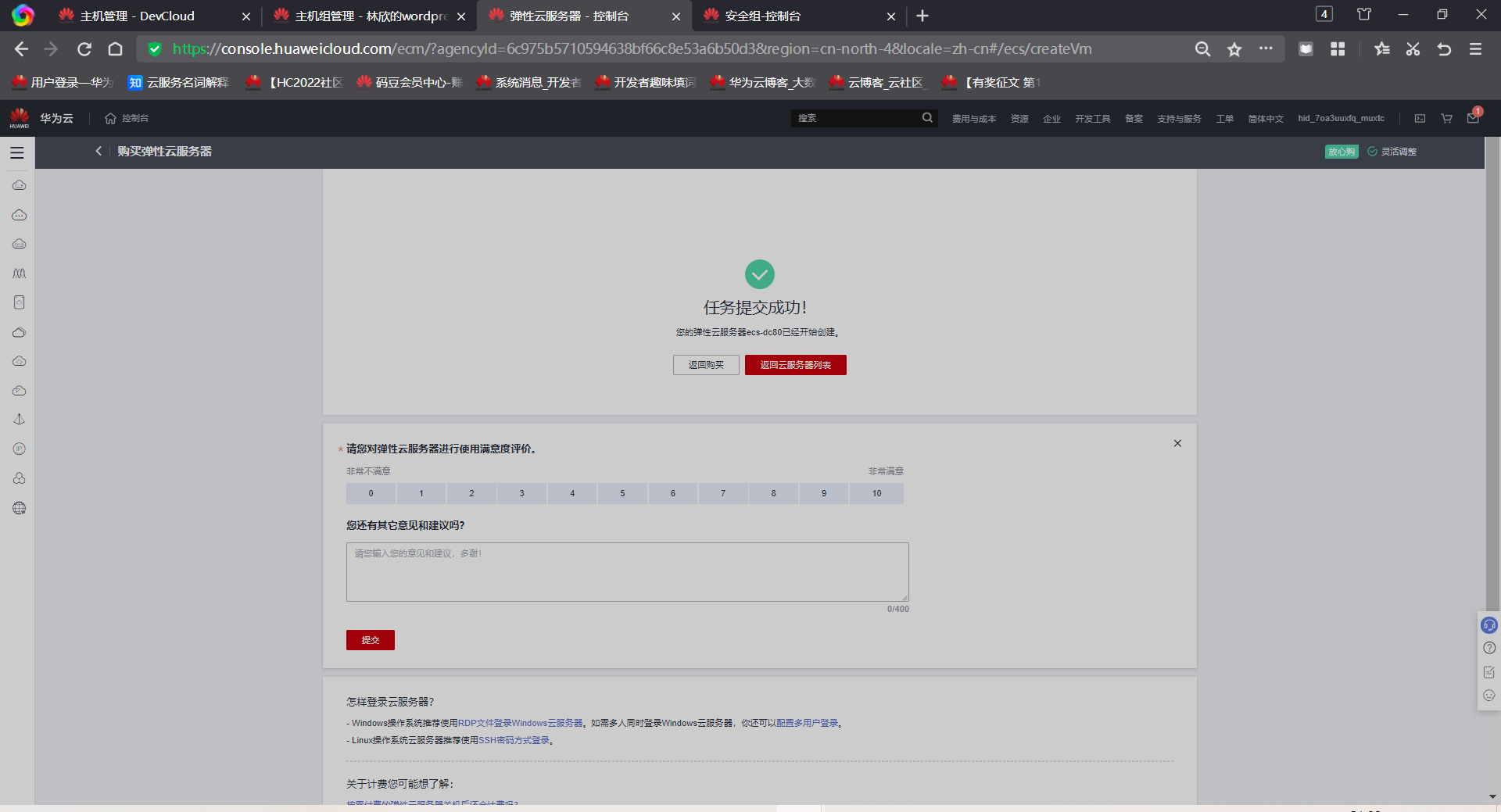Image resolution: width=1501 pixels, height=812 pixels.
Task: Click the 返回购买 button
Action: coord(706,365)
